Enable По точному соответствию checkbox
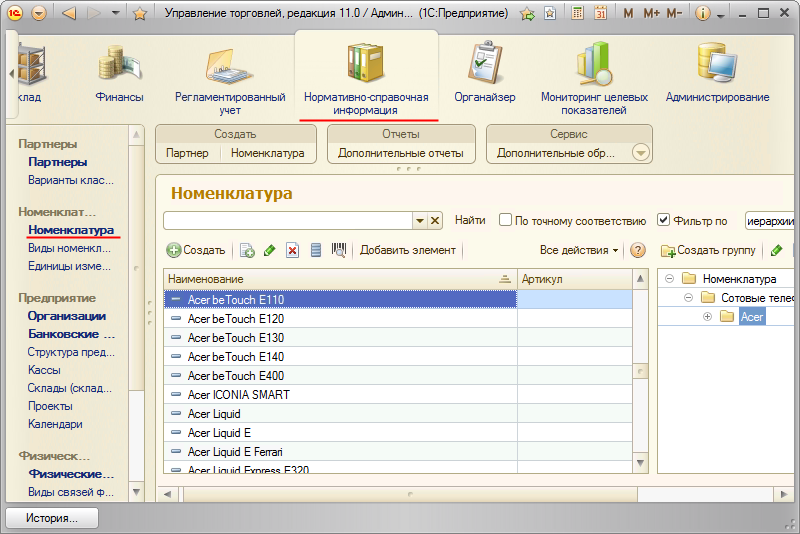Image resolution: width=800 pixels, height=534 pixels. pos(505,220)
